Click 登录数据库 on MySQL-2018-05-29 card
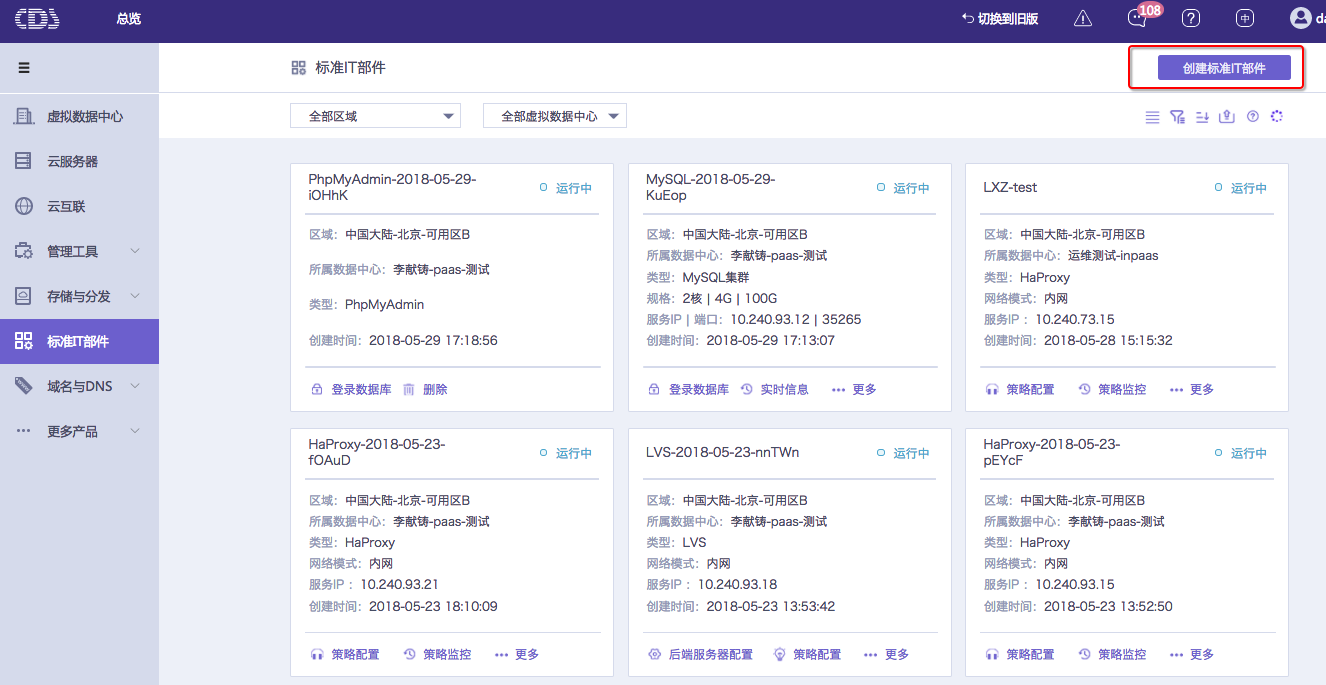 (688, 389)
